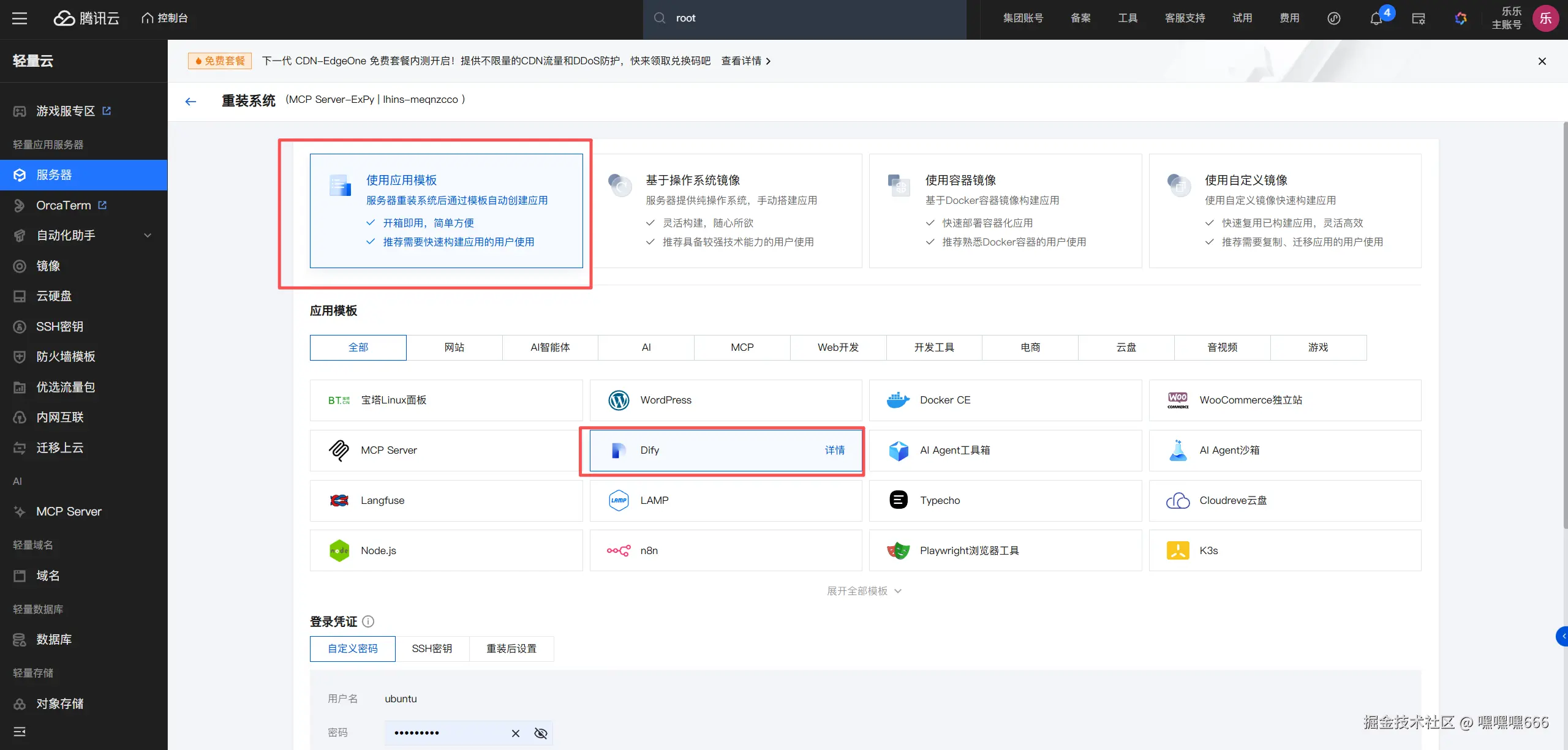Switch to the Web开发 template tab
Viewport: 1568px width, 750px height.
[x=839, y=348]
